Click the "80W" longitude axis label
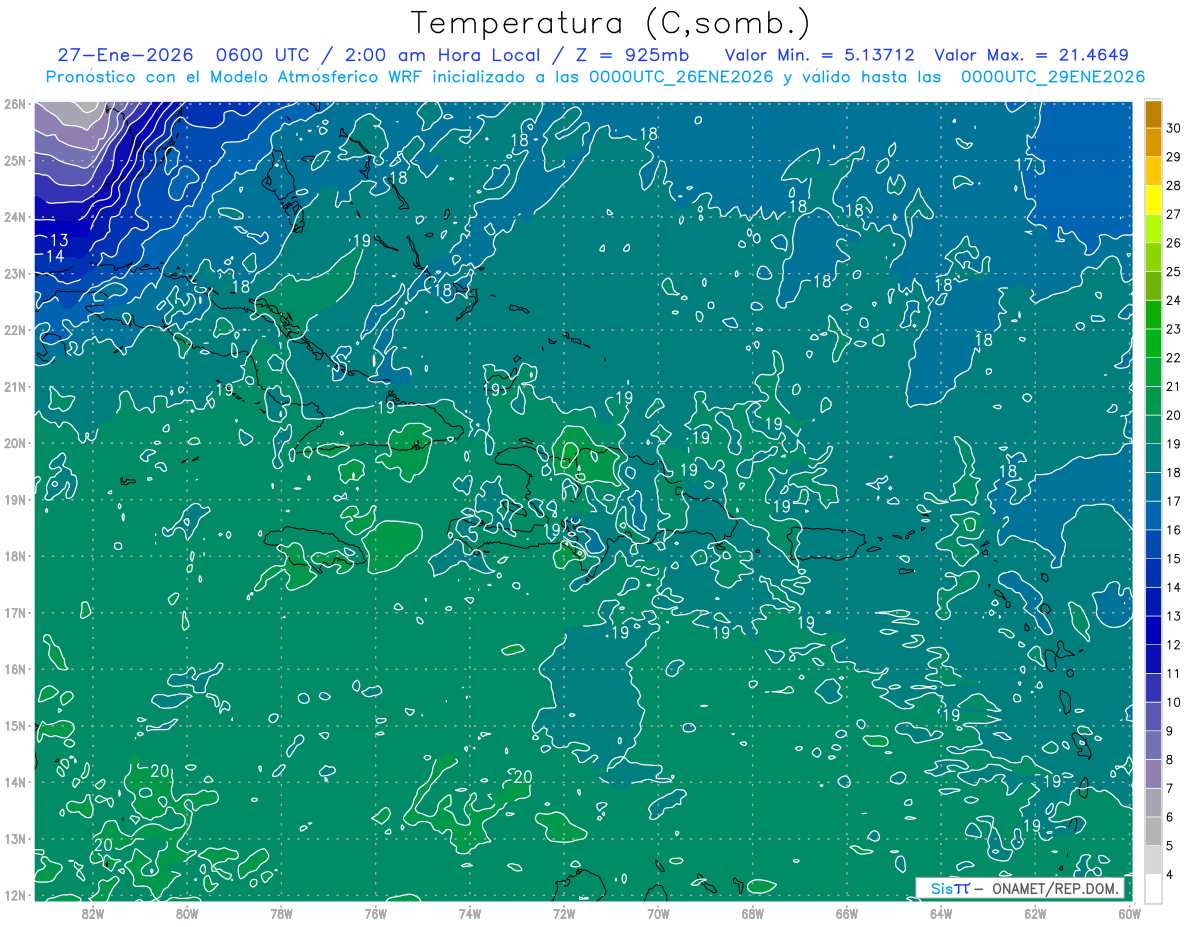The image size is (1200, 927). (187, 913)
